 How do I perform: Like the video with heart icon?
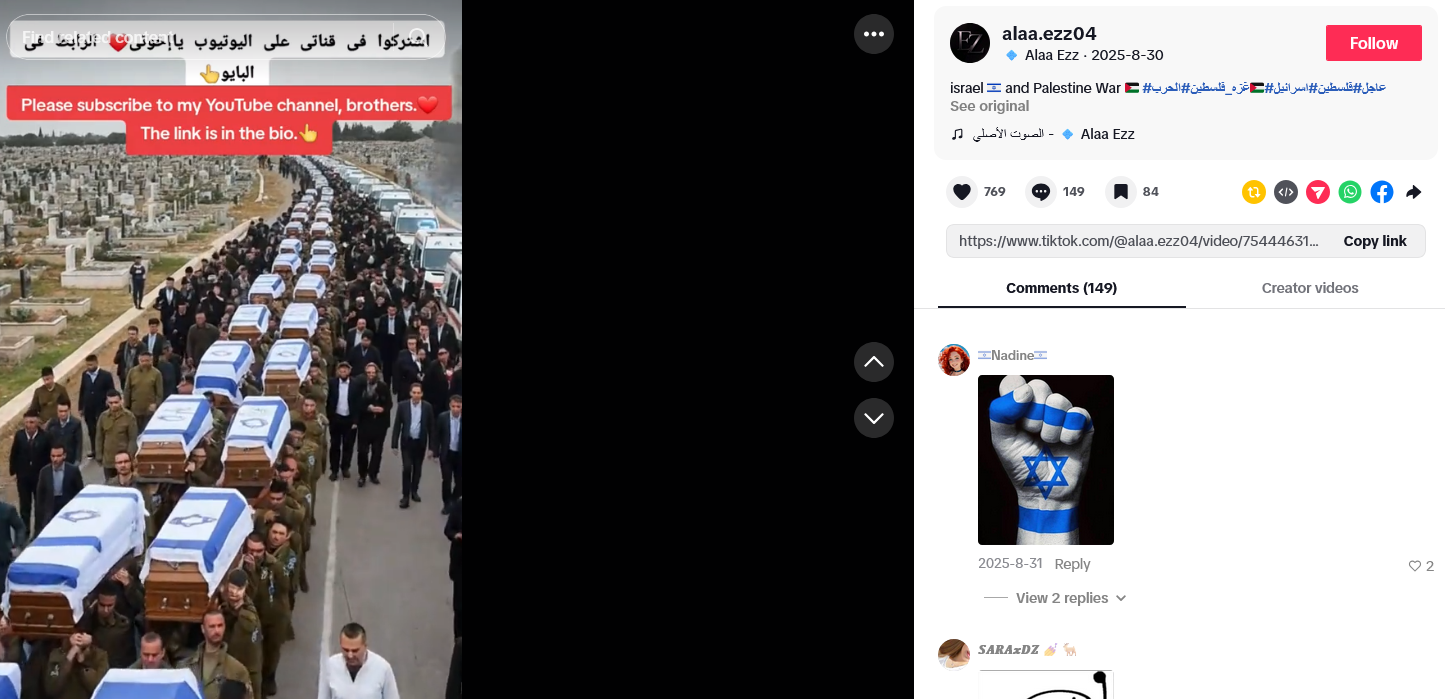point(962,192)
